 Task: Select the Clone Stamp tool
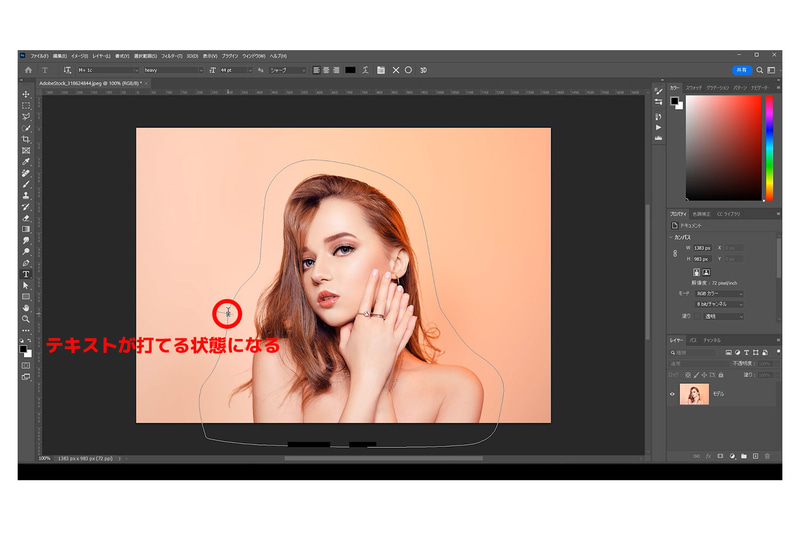coord(26,195)
